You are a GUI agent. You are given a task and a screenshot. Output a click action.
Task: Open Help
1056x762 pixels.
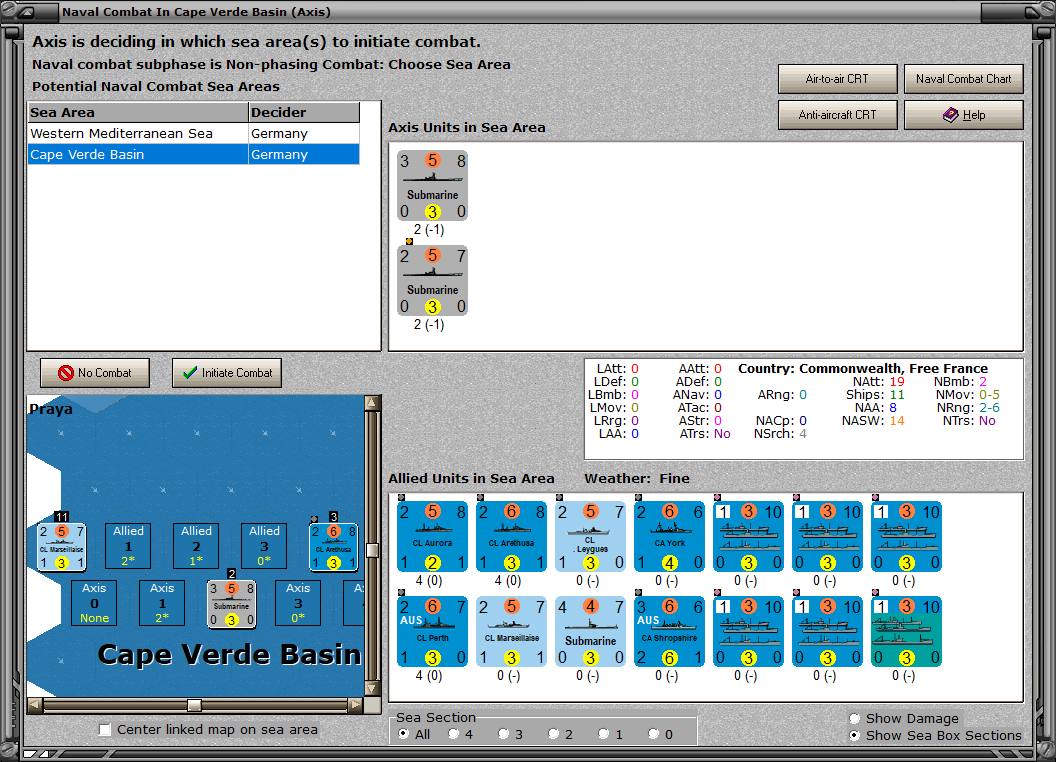[964, 115]
